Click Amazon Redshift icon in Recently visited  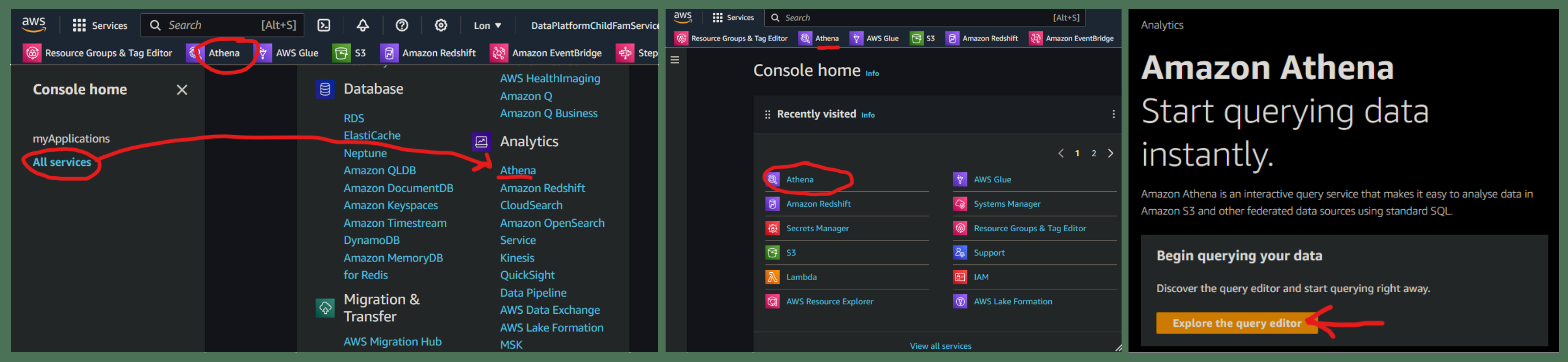click(773, 204)
